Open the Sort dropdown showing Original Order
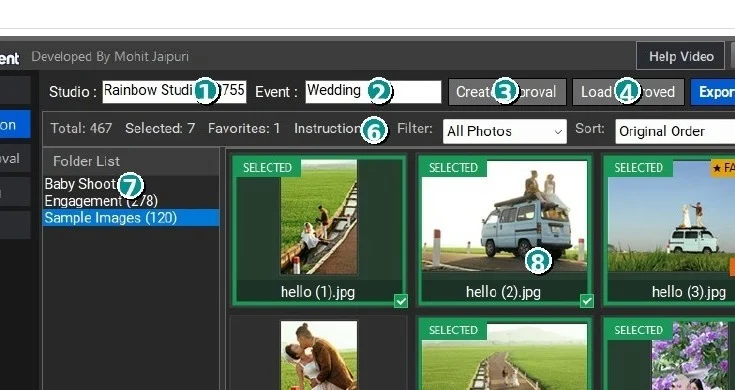Viewport: 735px width, 390px height. pyautogui.click(x=675, y=131)
